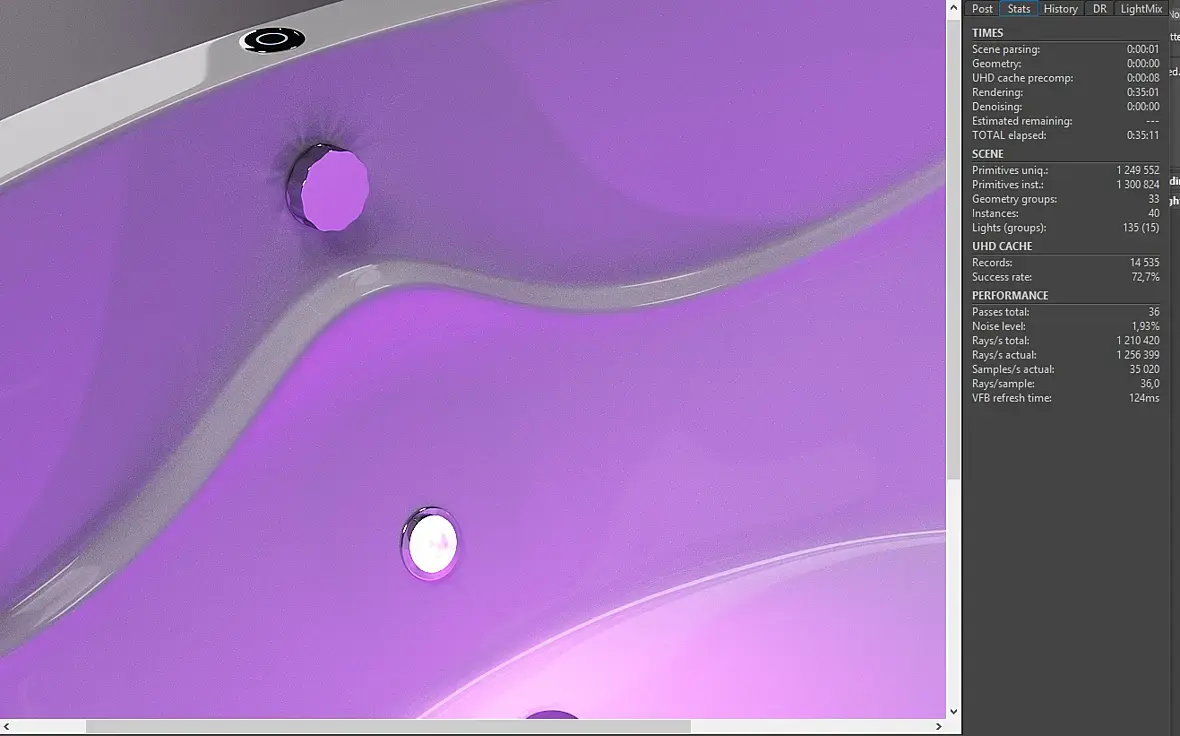Click the Denoising label
This screenshot has height=736, width=1180.
pos(997,107)
